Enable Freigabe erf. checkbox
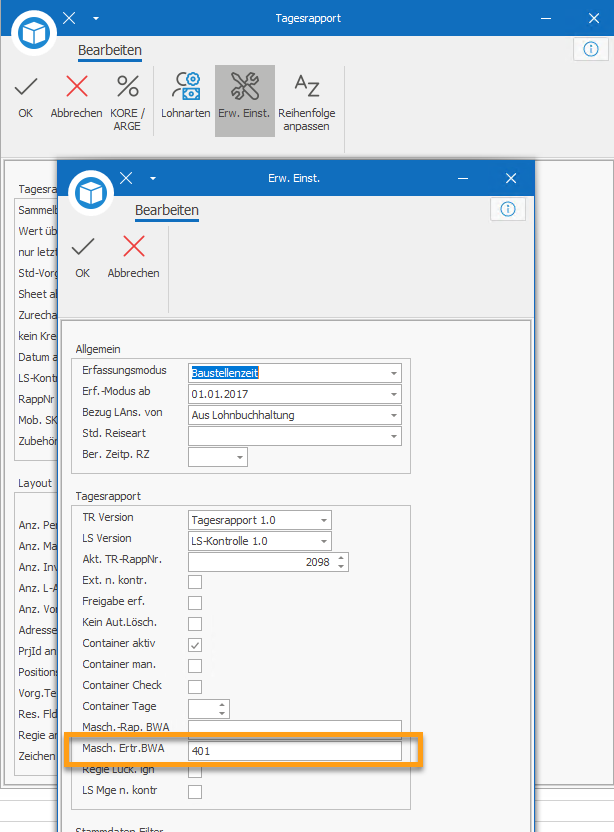 195,603
